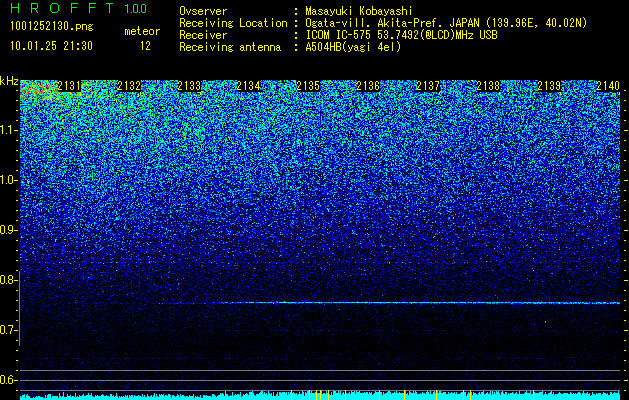Image resolution: width=629 pixels, height=400 pixels.
Task: Click the 2131 time label
Action: pyautogui.click(x=69, y=86)
